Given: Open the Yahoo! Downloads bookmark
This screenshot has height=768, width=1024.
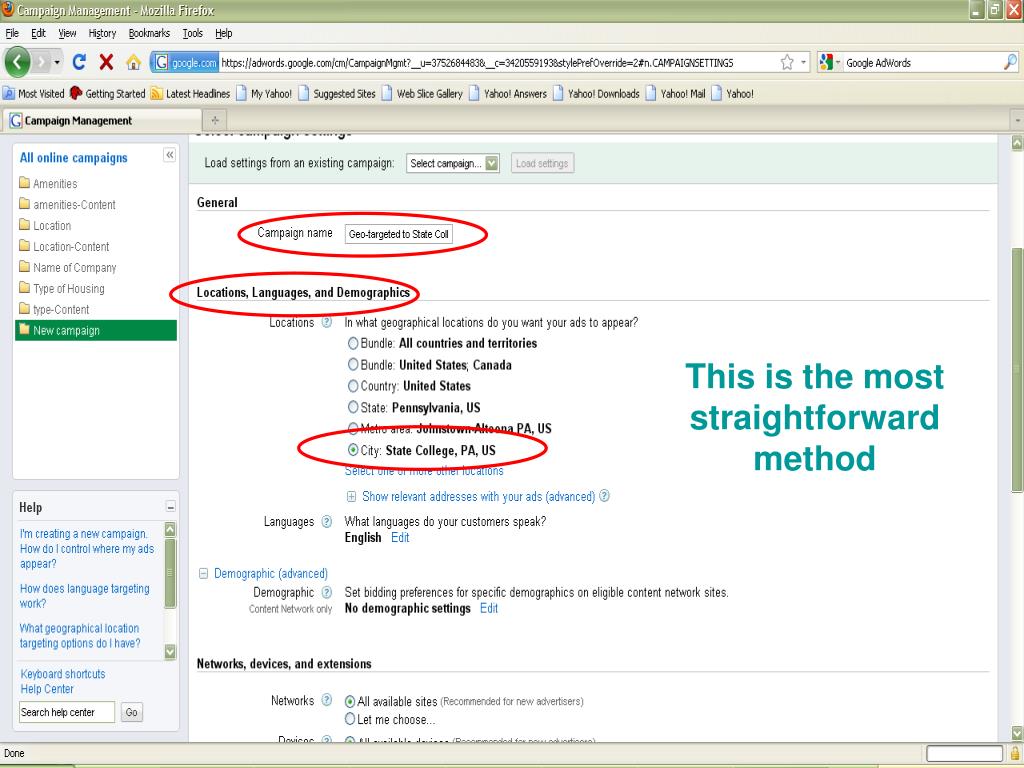Looking at the screenshot, I should coord(596,93).
